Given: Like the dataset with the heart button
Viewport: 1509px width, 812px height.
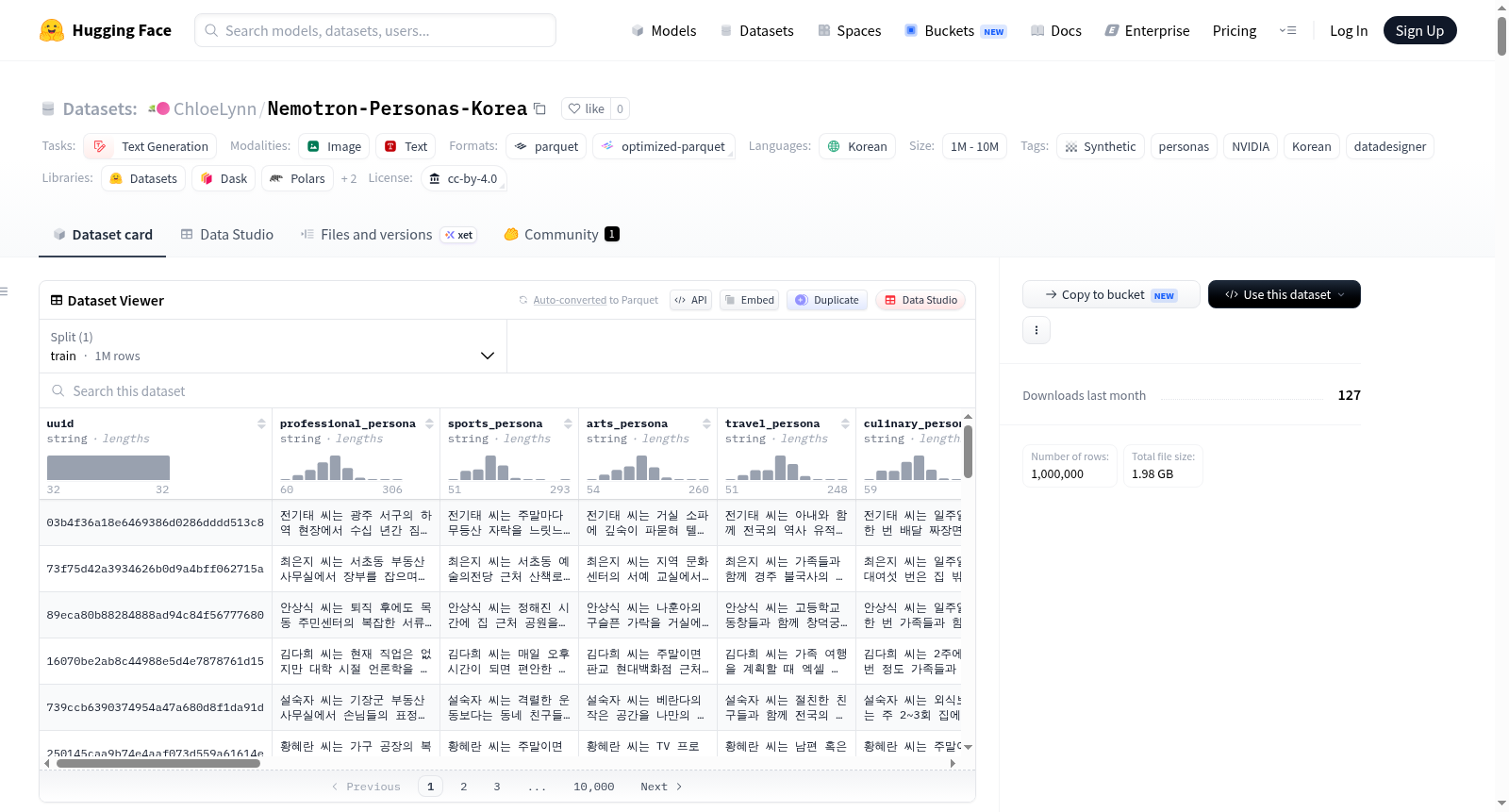Looking at the screenshot, I should (x=586, y=108).
